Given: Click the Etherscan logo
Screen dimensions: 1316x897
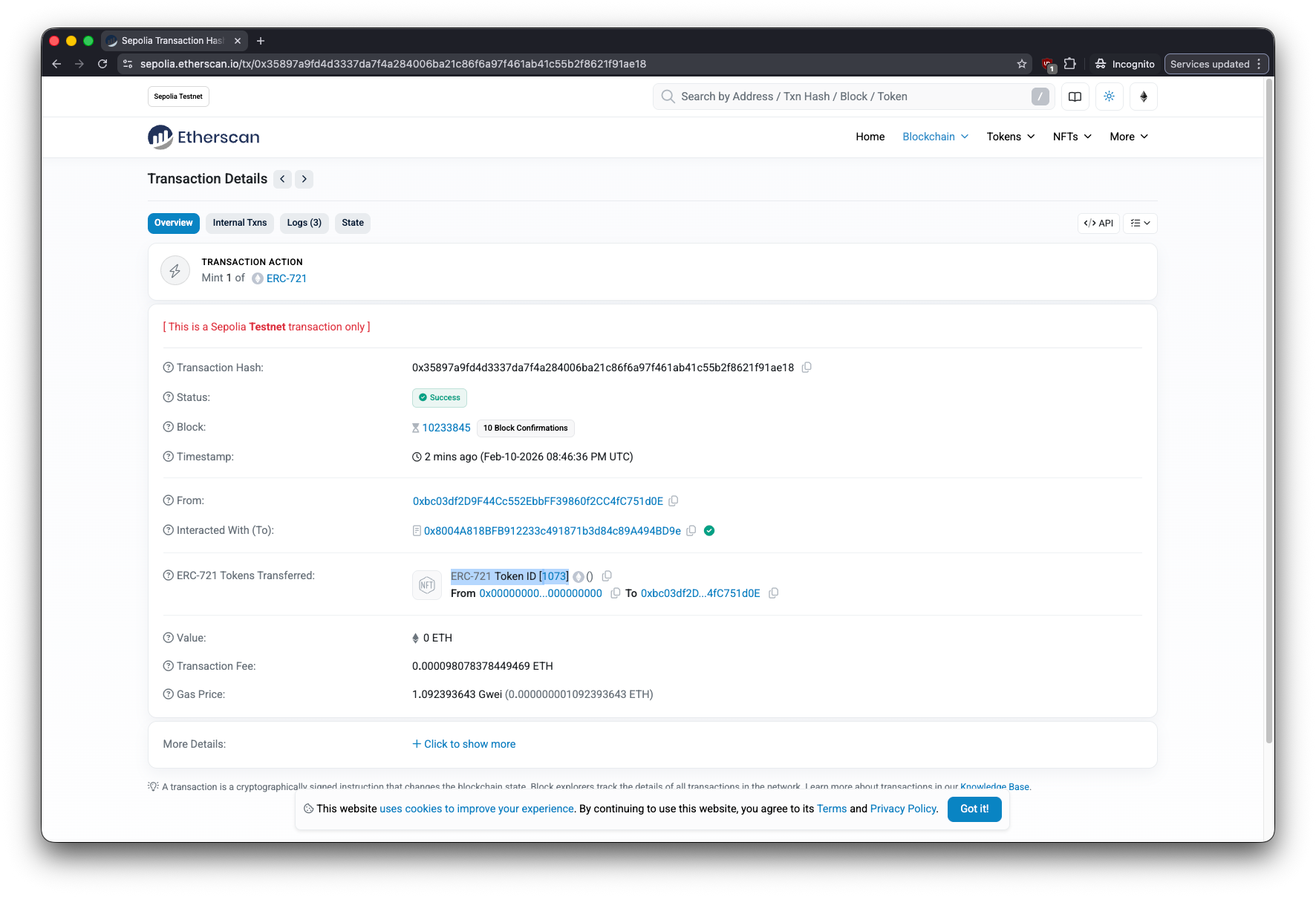Looking at the screenshot, I should pyautogui.click(x=203, y=137).
